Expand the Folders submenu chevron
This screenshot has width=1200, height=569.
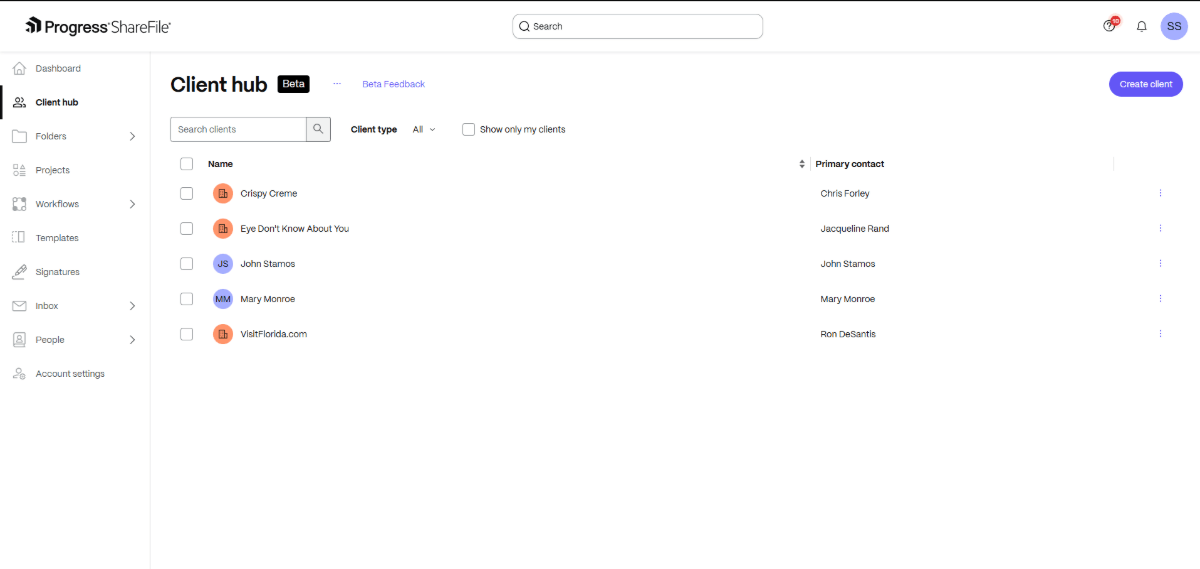tap(132, 136)
